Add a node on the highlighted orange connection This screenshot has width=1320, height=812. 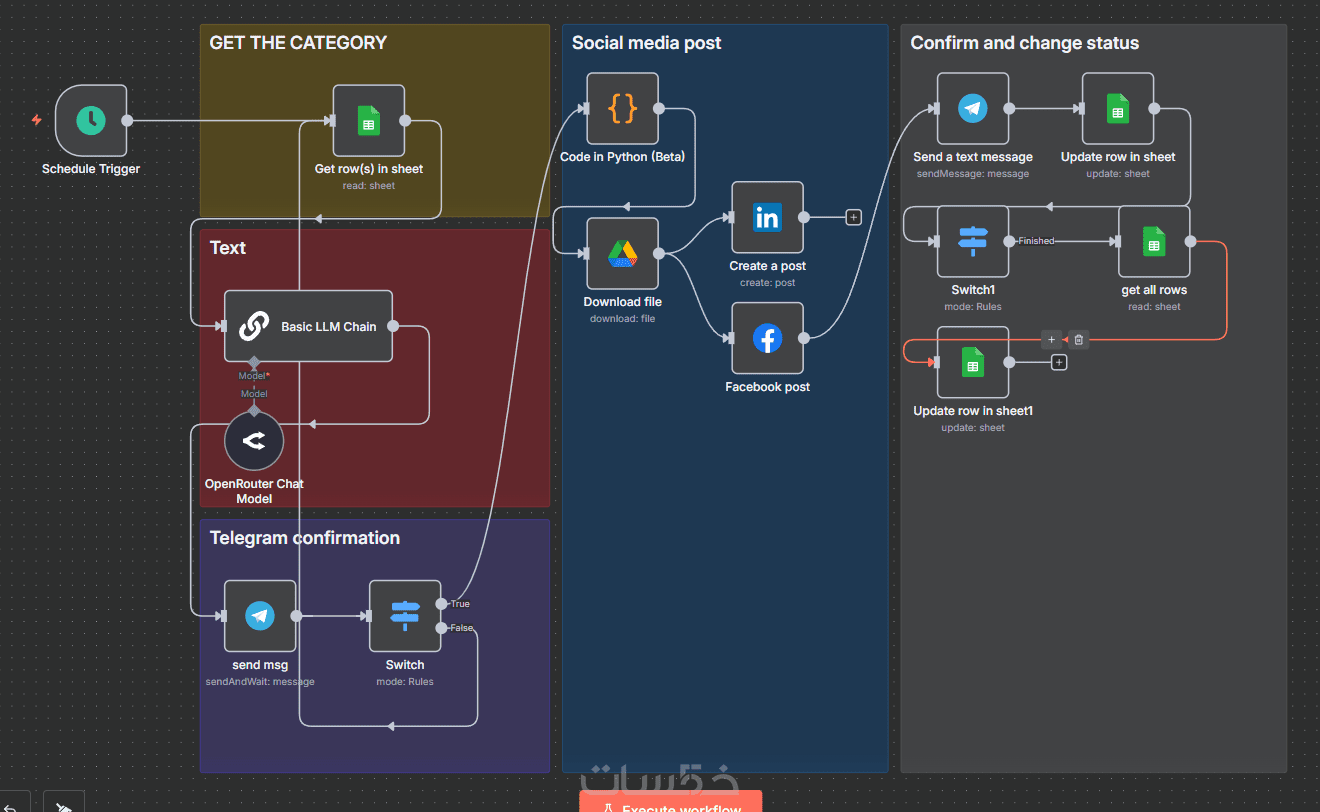(x=1052, y=340)
